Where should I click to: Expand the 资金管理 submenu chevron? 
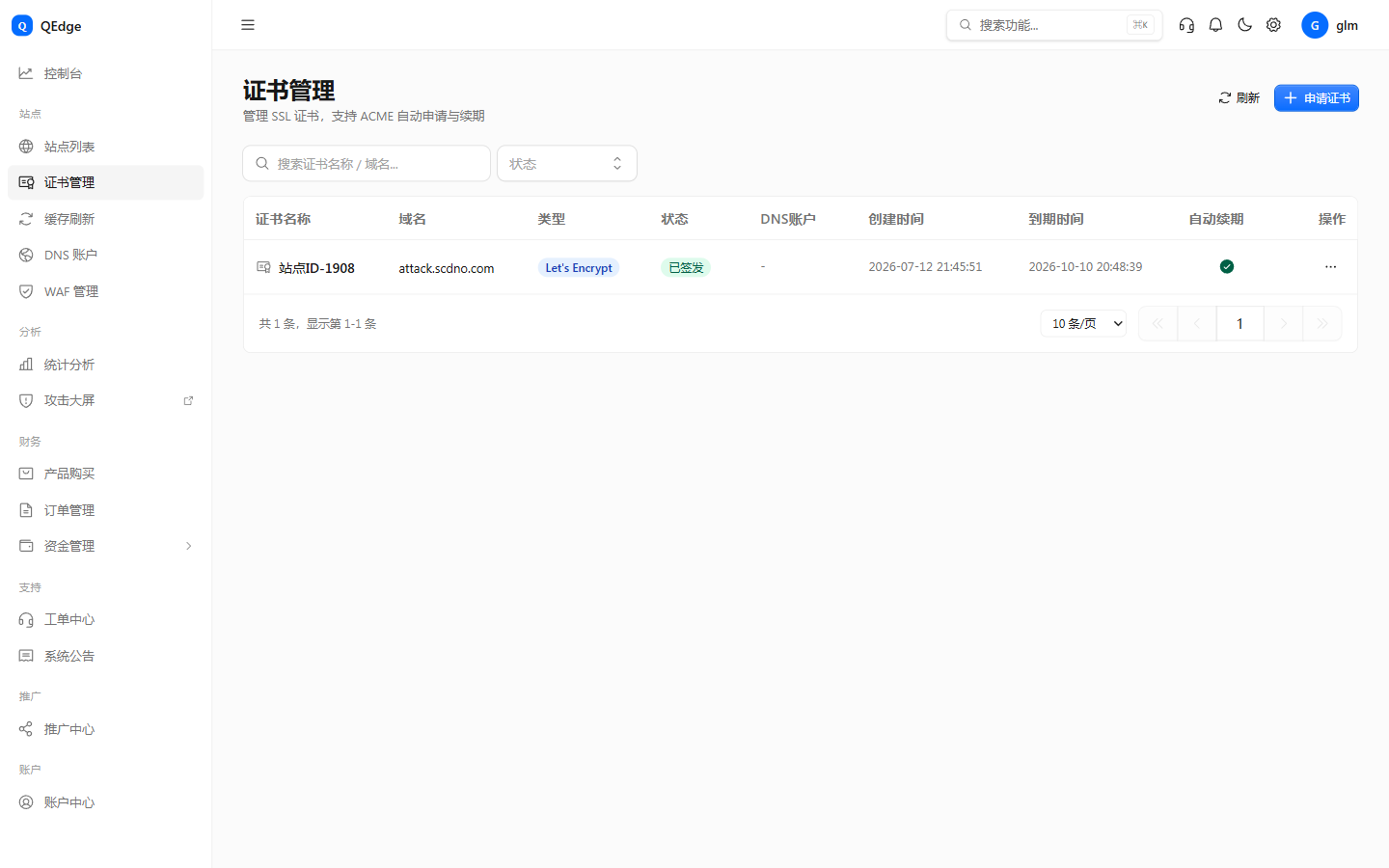click(188, 546)
